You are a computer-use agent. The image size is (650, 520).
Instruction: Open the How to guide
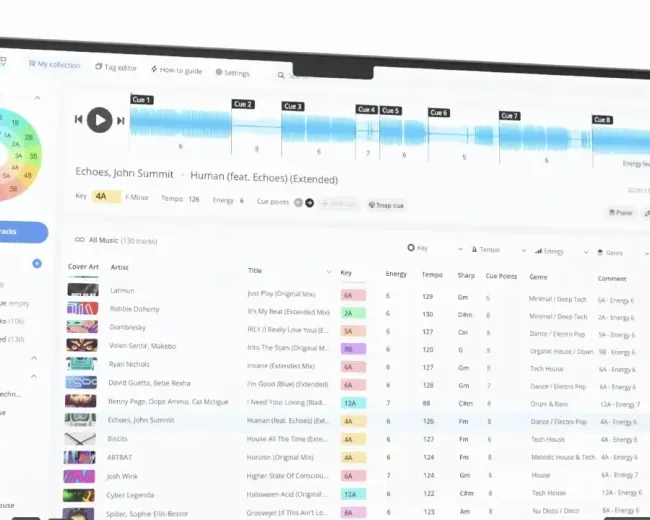(x=176, y=70)
